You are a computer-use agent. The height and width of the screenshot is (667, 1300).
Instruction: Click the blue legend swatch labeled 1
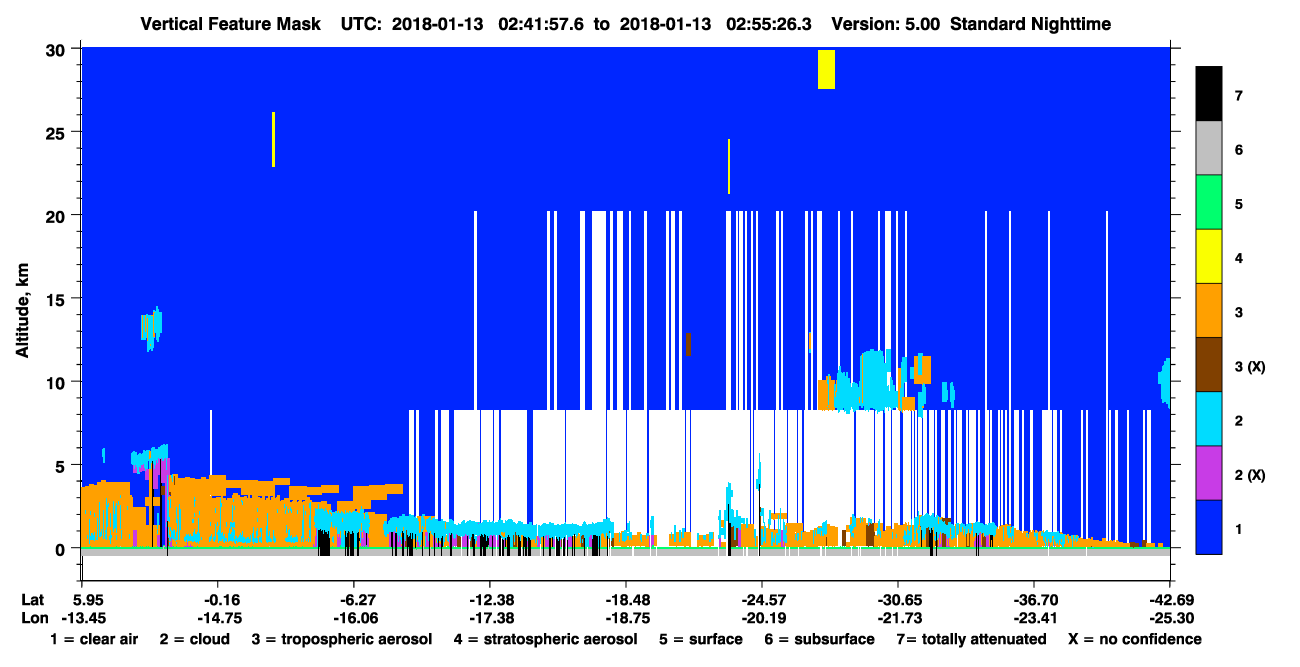(1209, 527)
